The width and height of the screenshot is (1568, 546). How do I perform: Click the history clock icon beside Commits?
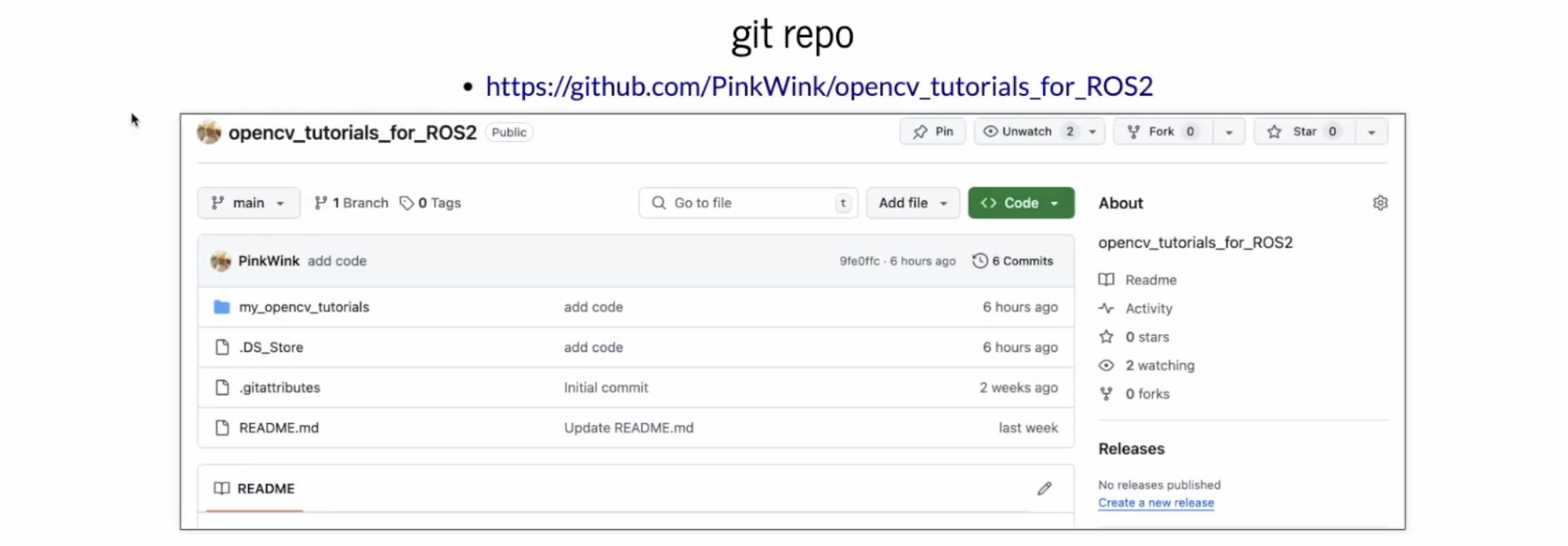980,261
